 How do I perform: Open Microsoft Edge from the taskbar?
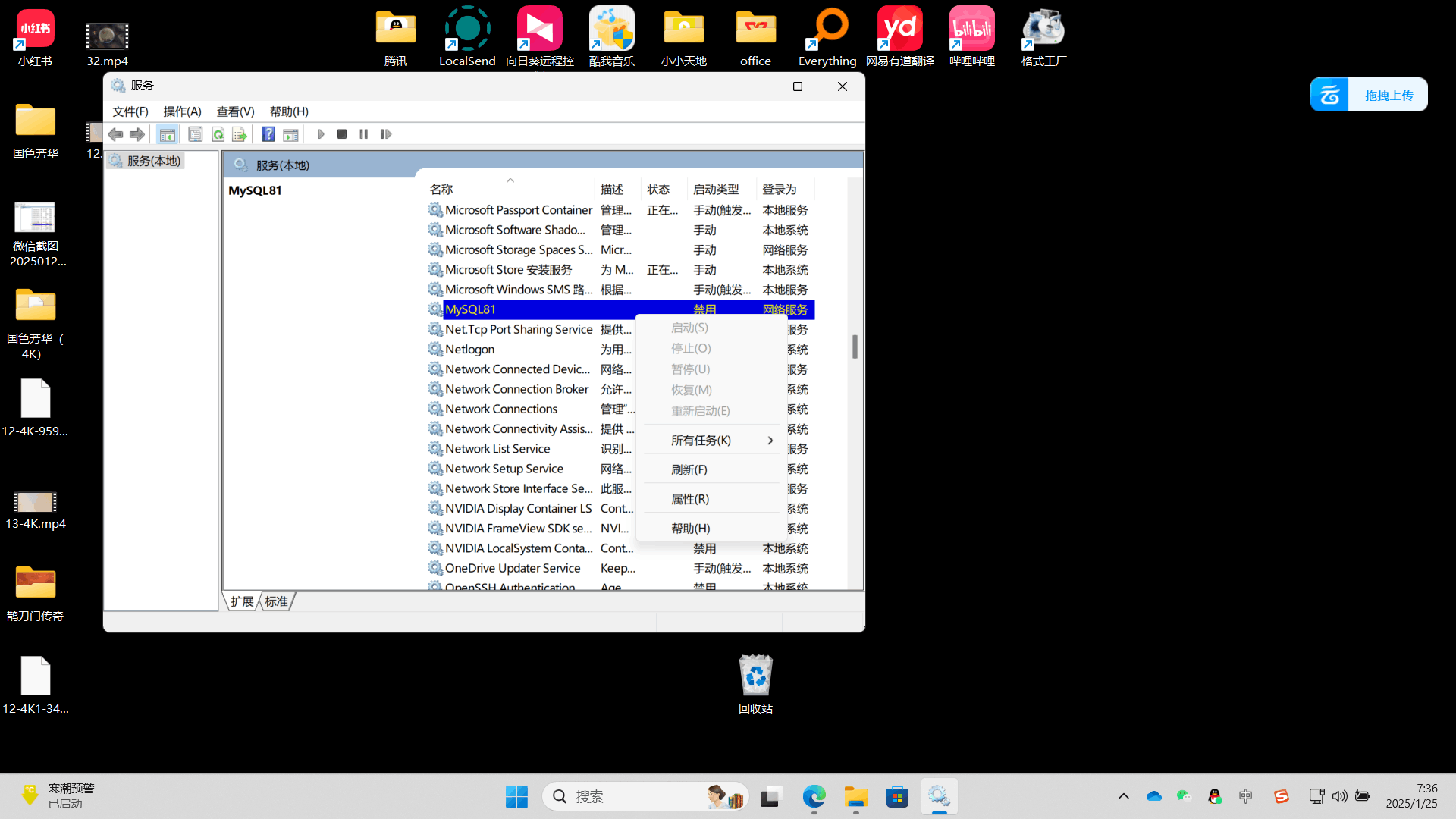(814, 797)
